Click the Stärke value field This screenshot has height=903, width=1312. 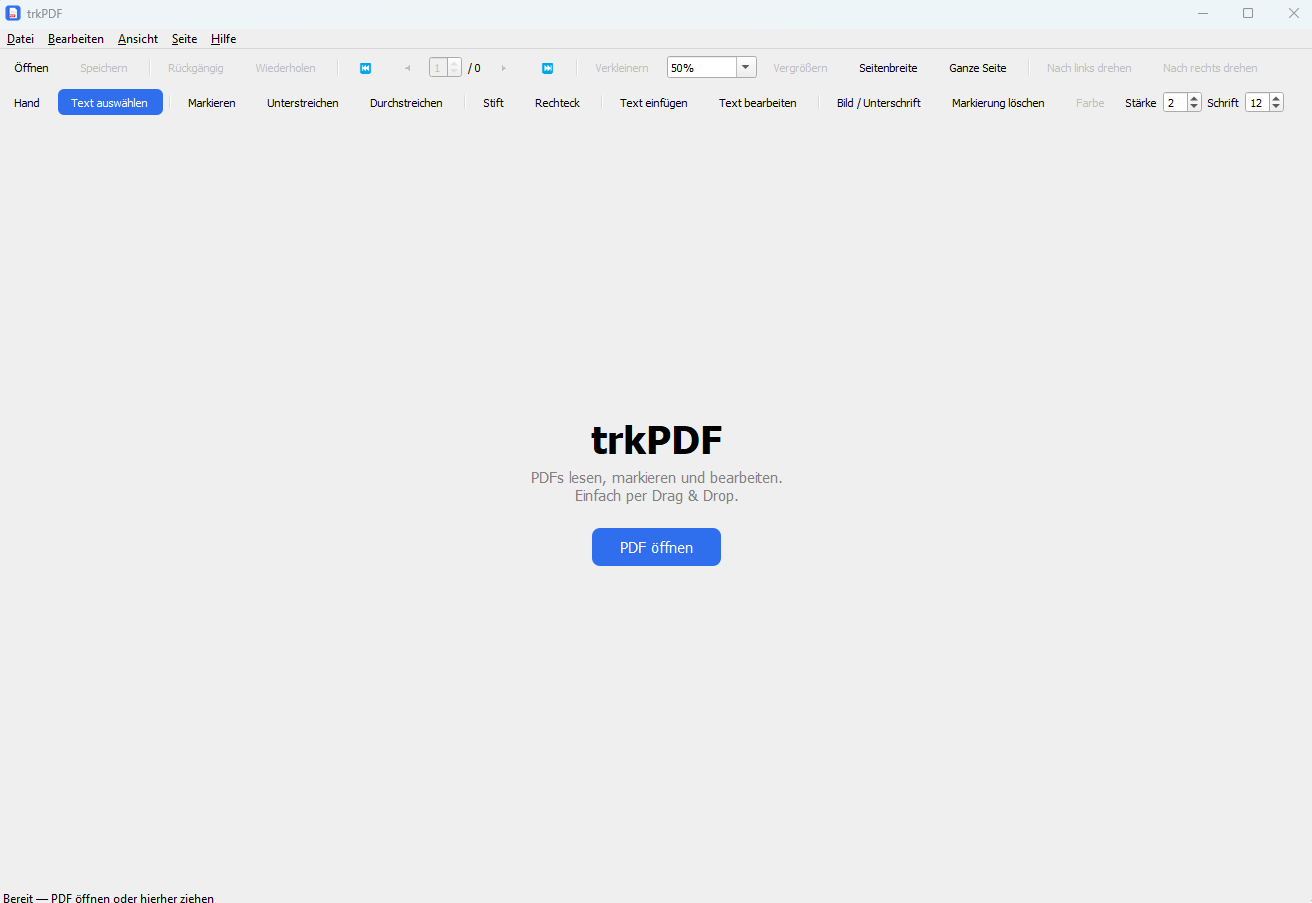point(1175,102)
